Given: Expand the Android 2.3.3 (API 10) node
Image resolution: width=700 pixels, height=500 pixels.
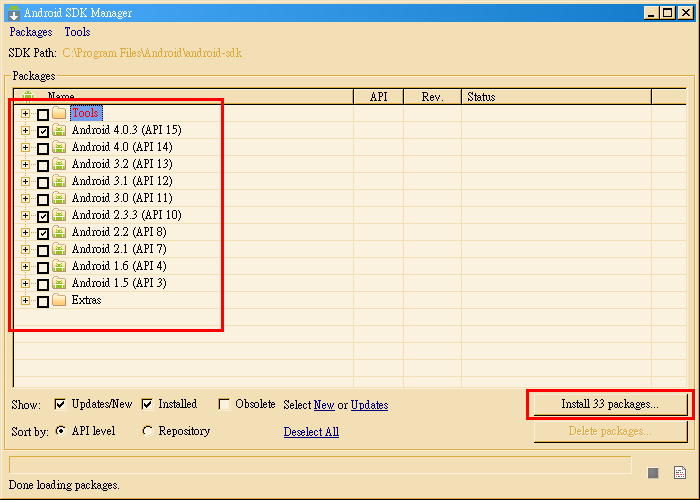Looking at the screenshot, I should 25,215.
